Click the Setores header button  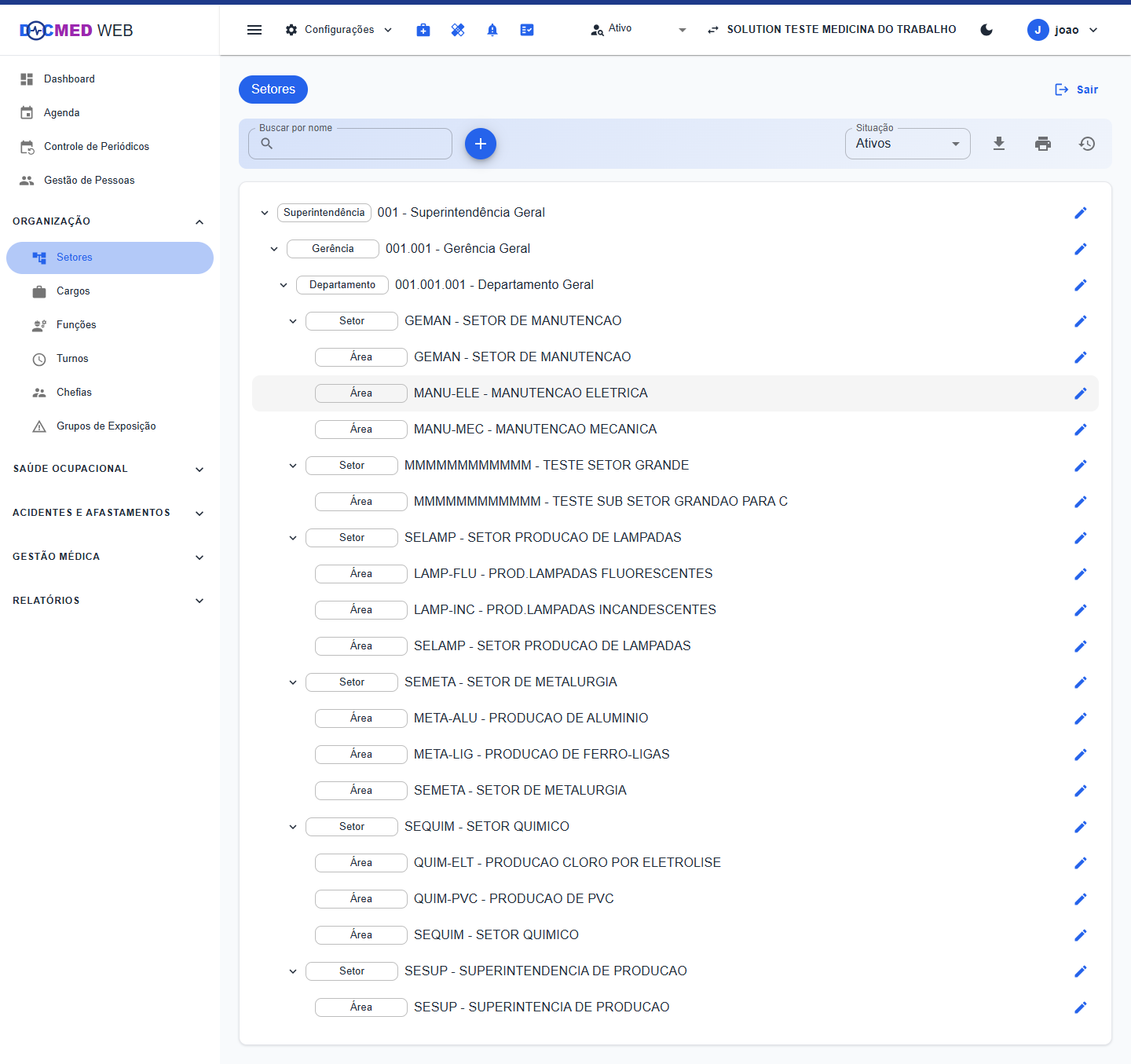coord(273,90)
